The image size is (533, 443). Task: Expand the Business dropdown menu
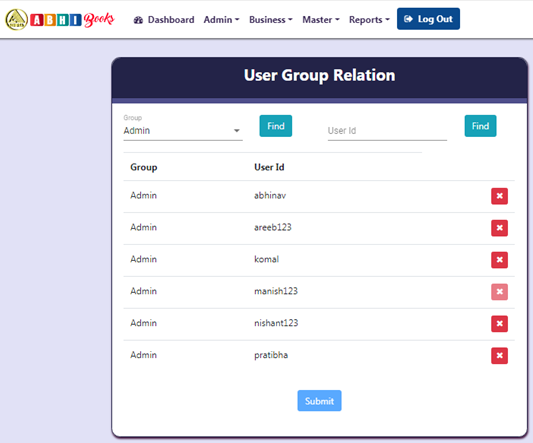coord(271,20)
